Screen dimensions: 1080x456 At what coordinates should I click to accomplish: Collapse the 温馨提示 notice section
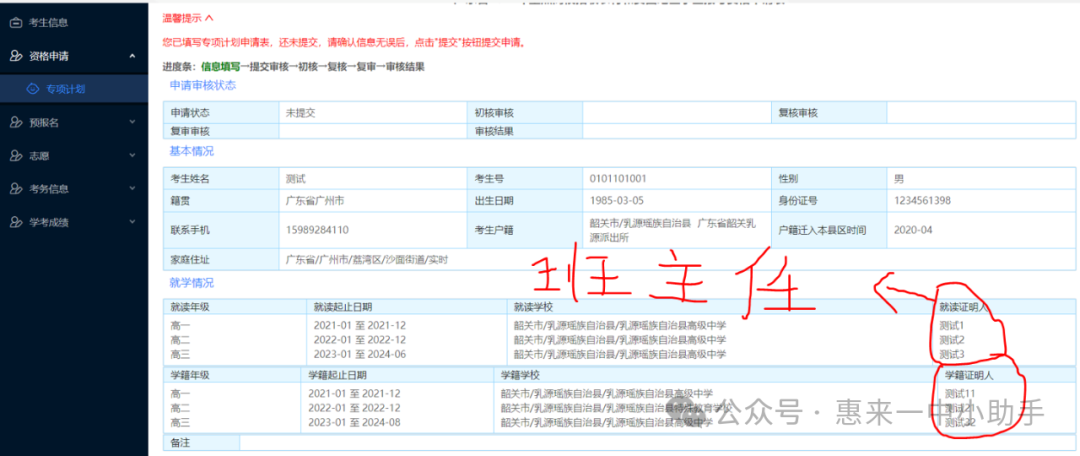(x=209, y=18)
